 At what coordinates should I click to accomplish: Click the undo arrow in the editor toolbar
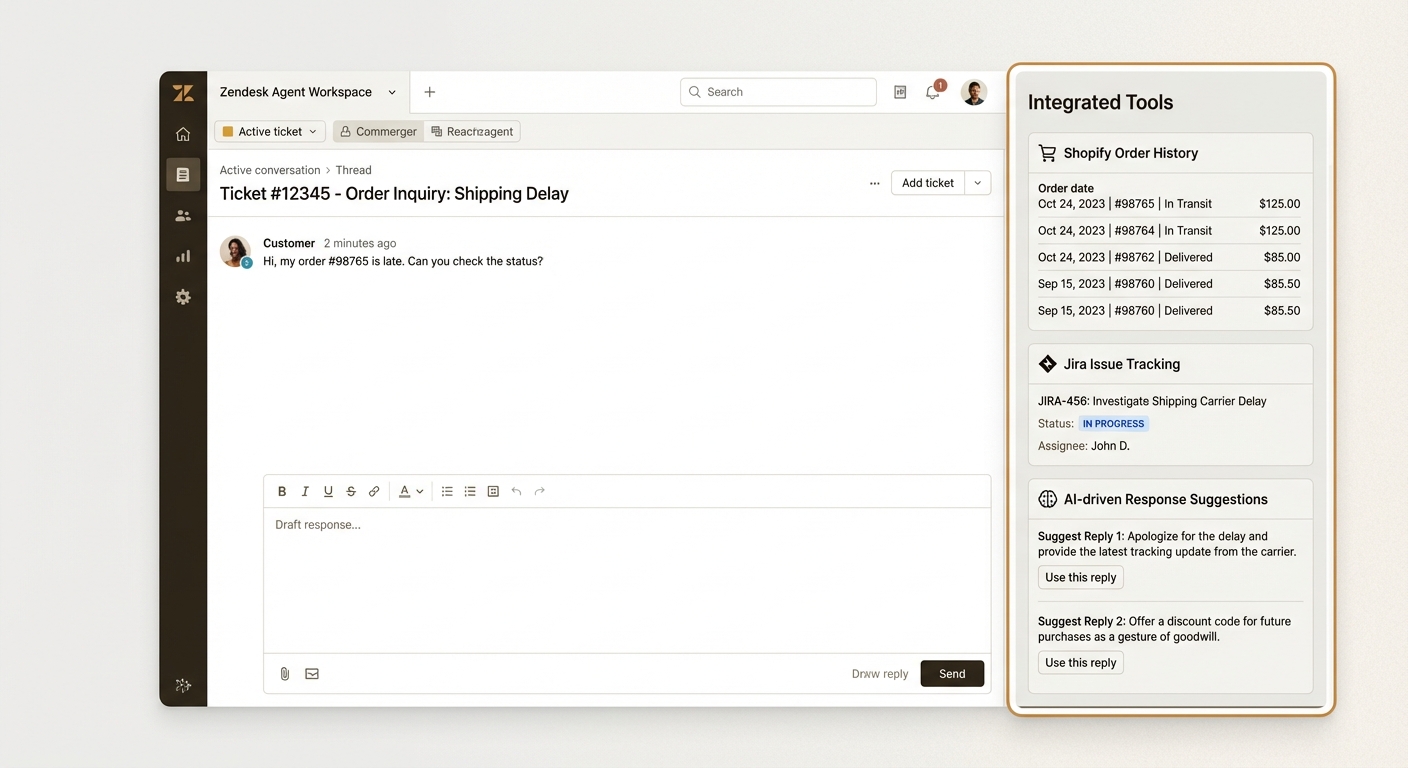[516, 491]
